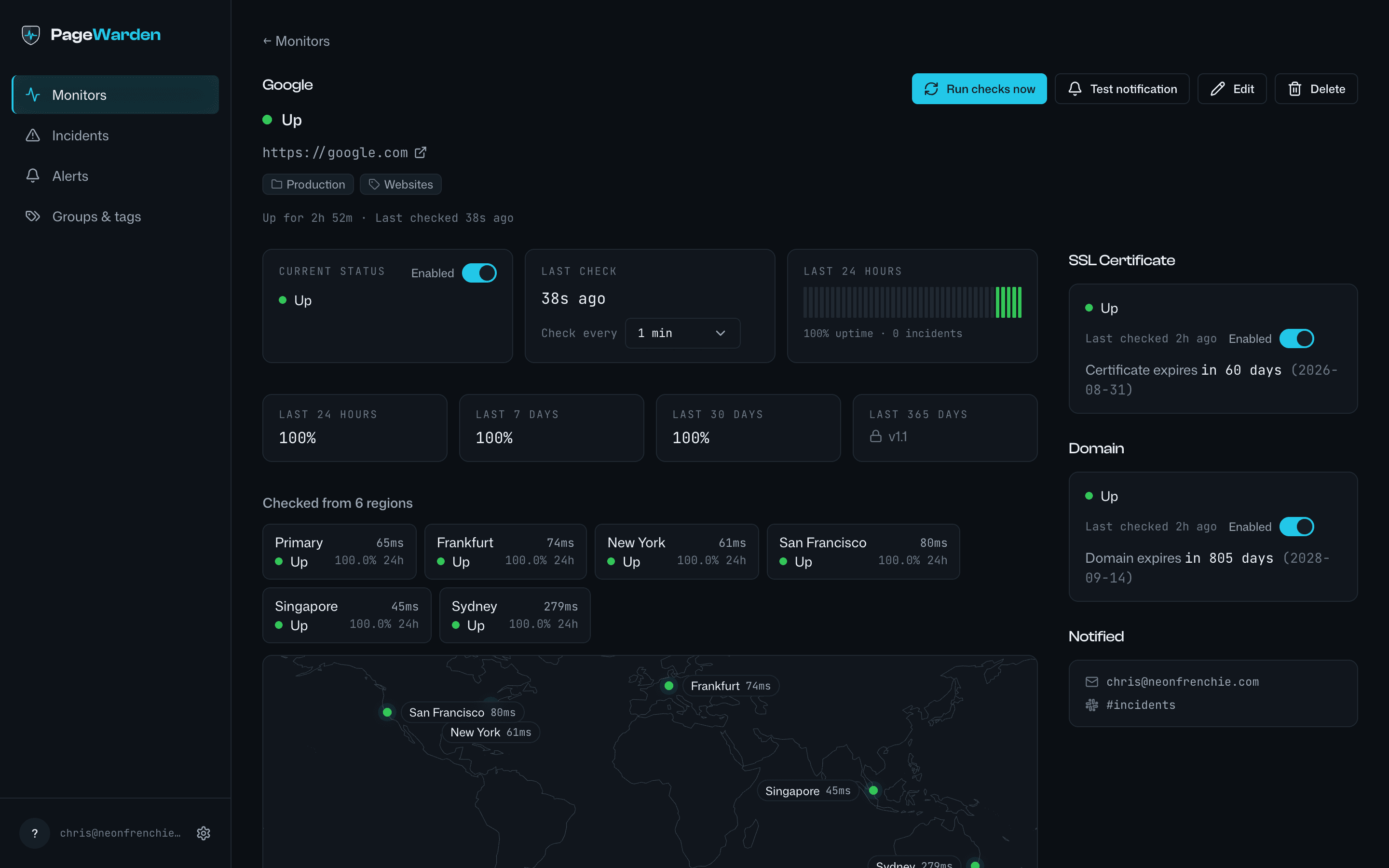Open Groups & tags in the sidebar

115,217
